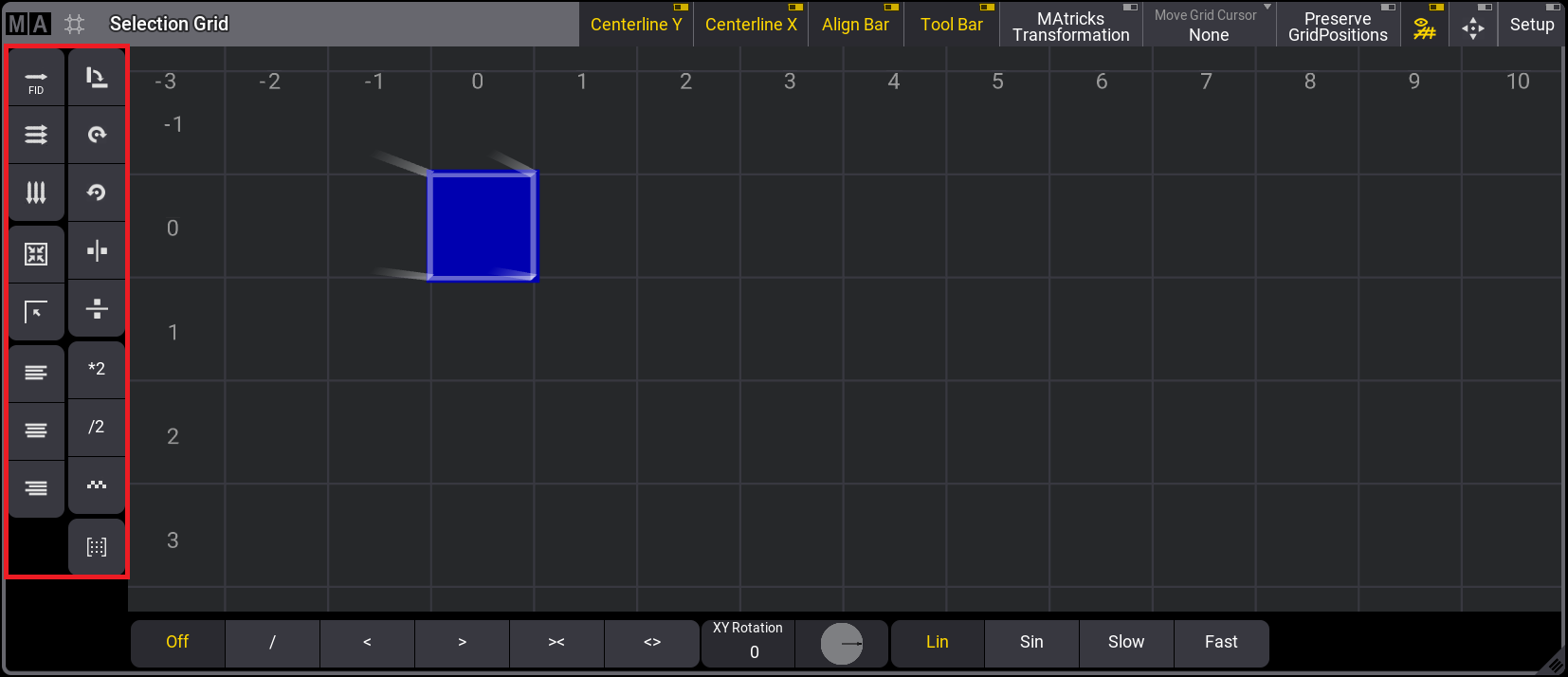Viewport: 1568px width, 677px height.
Task: Click the multiply by 2 (*2) button
Action: pos(97,369)
